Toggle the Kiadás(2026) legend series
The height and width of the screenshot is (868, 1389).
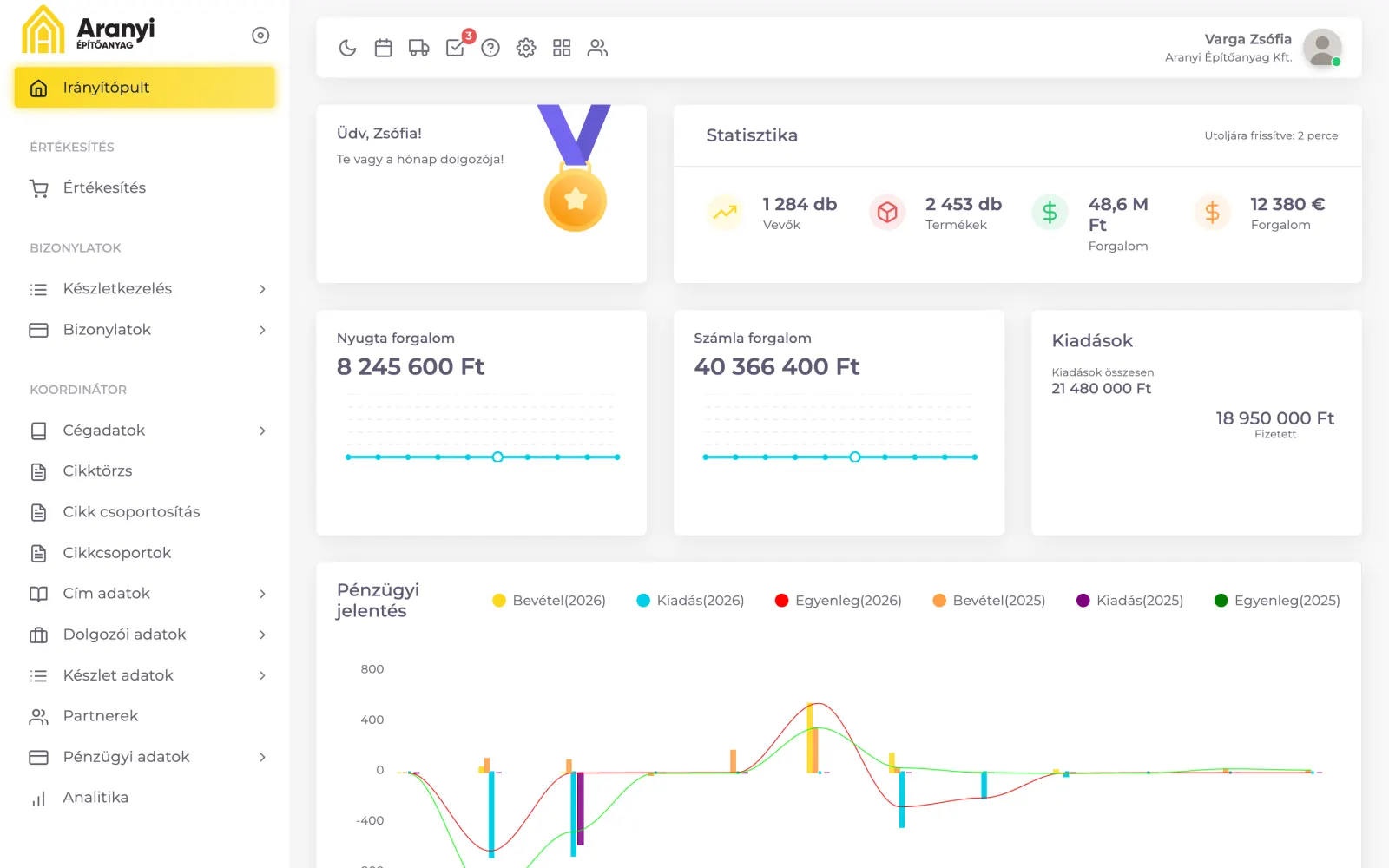[690, 601]
